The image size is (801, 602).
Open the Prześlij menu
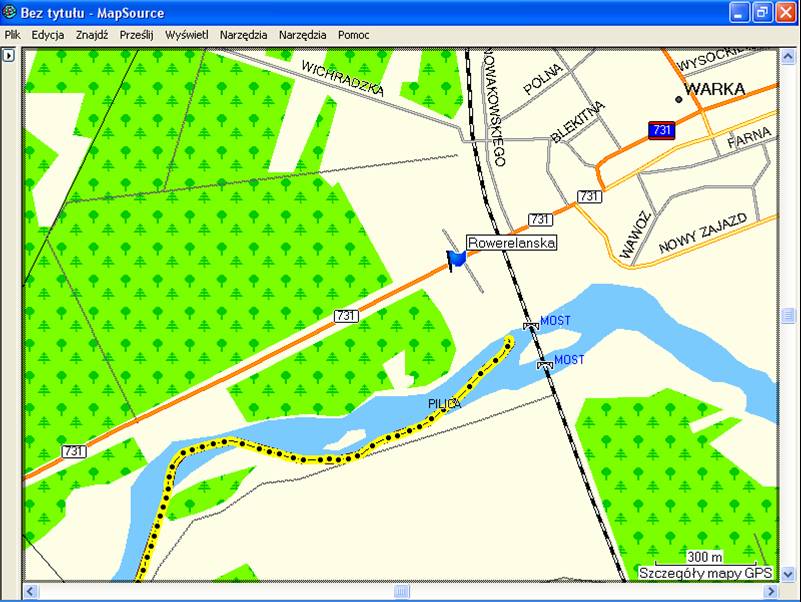pyautogui.click(x=136, y=35)
